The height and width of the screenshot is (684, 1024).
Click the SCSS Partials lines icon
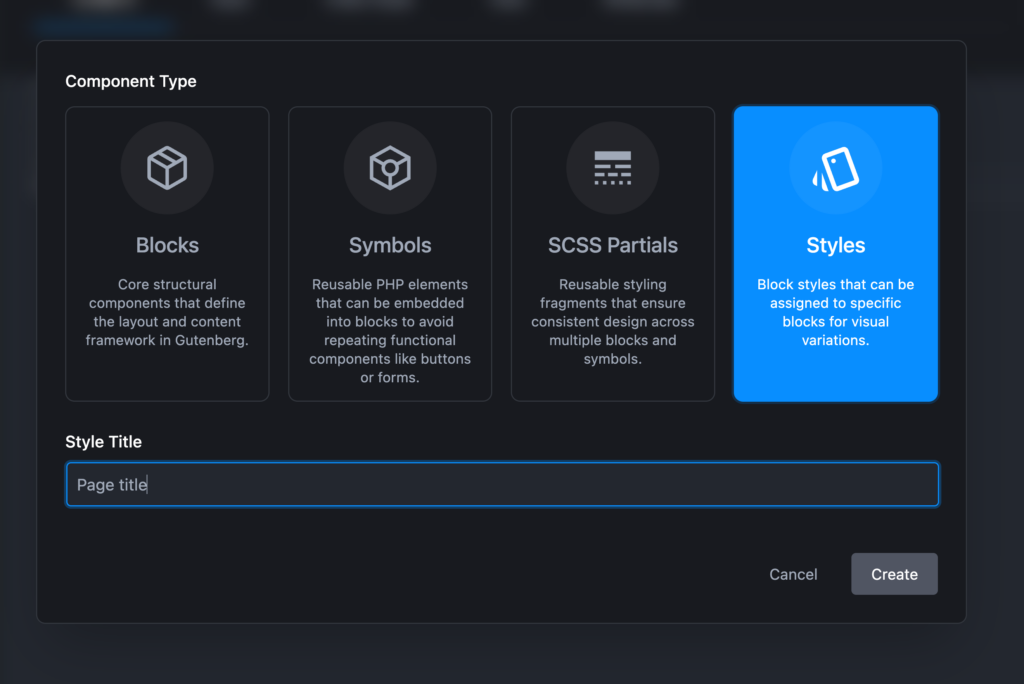tap(613, 168)
